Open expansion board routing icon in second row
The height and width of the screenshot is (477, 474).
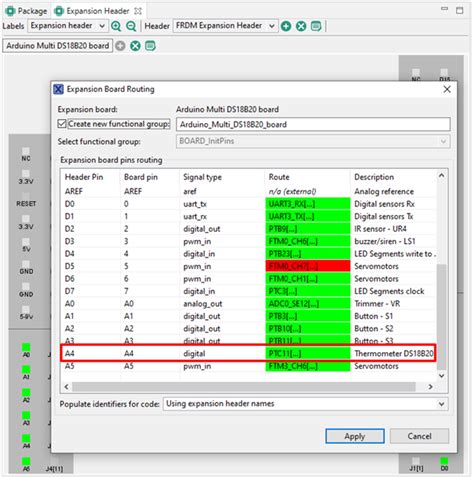(150, 46)
